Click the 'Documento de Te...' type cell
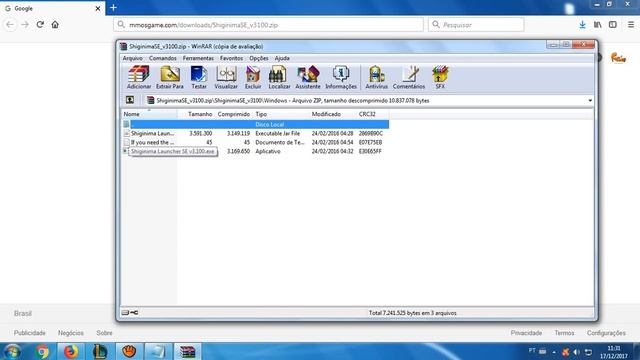 [280, 142]
